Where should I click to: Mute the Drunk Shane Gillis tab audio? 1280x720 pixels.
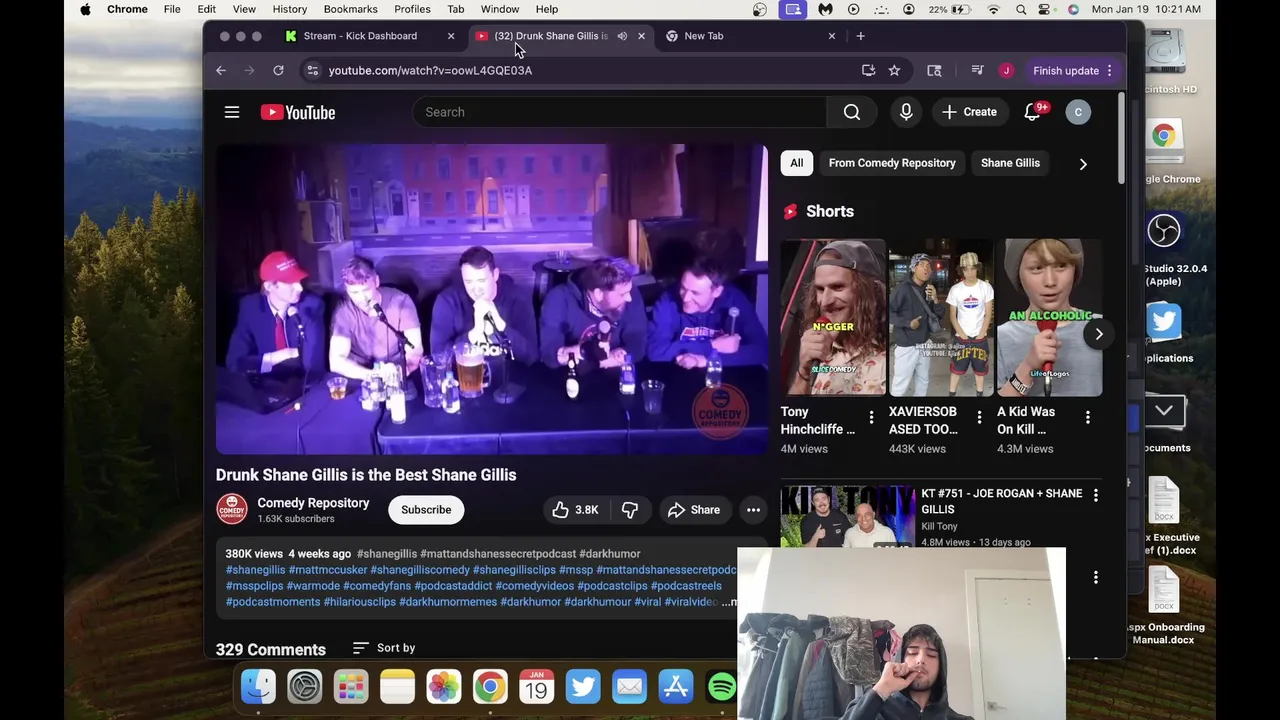[622, 36]
